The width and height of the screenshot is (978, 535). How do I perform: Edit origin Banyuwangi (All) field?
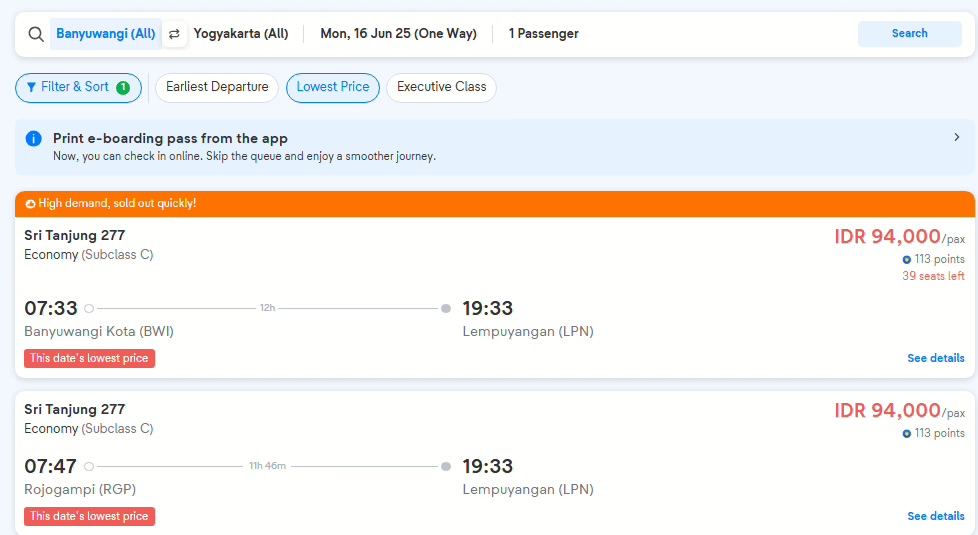[105, 34]
